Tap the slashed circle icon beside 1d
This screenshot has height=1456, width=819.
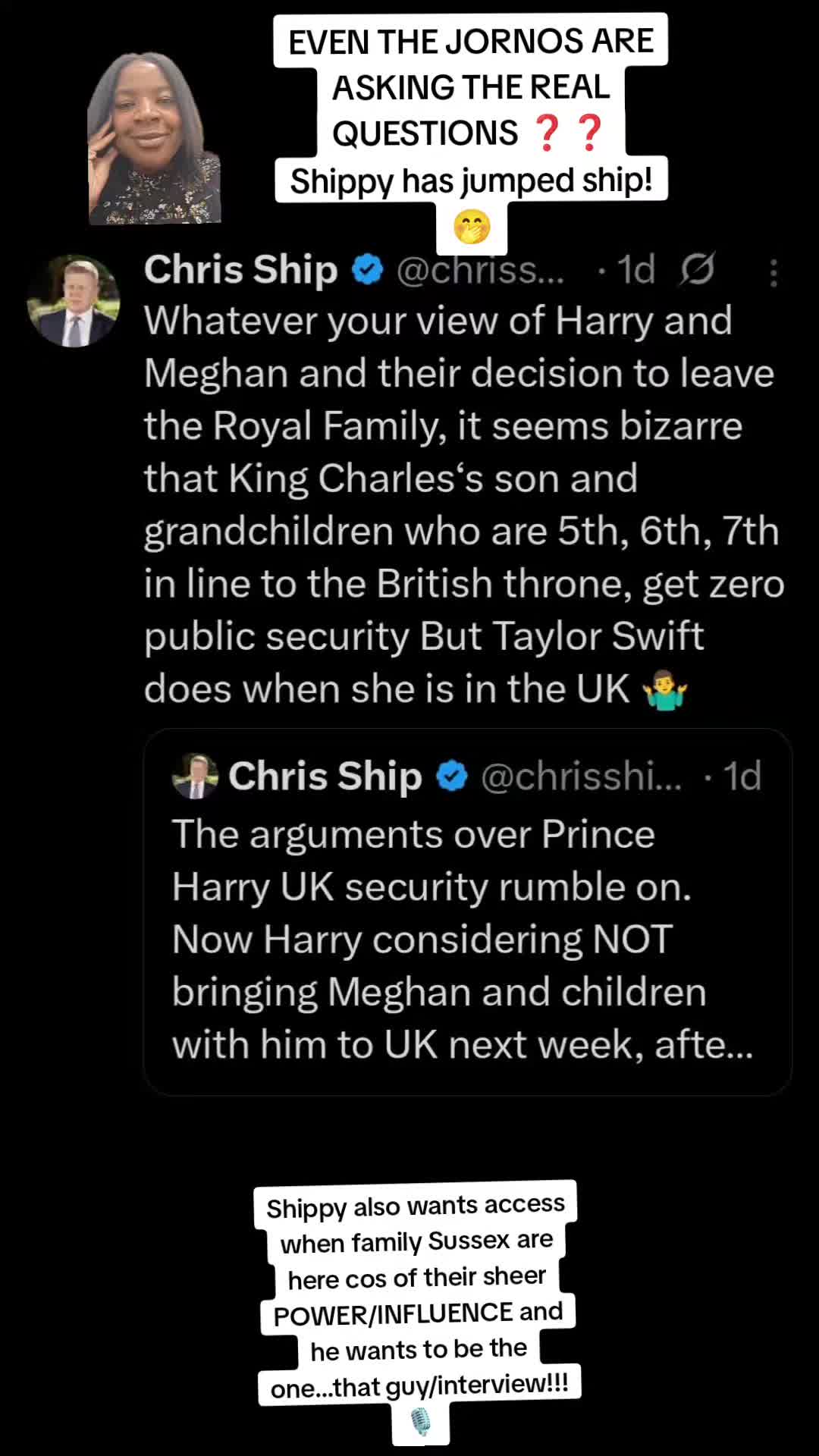(x=697, y=269)
